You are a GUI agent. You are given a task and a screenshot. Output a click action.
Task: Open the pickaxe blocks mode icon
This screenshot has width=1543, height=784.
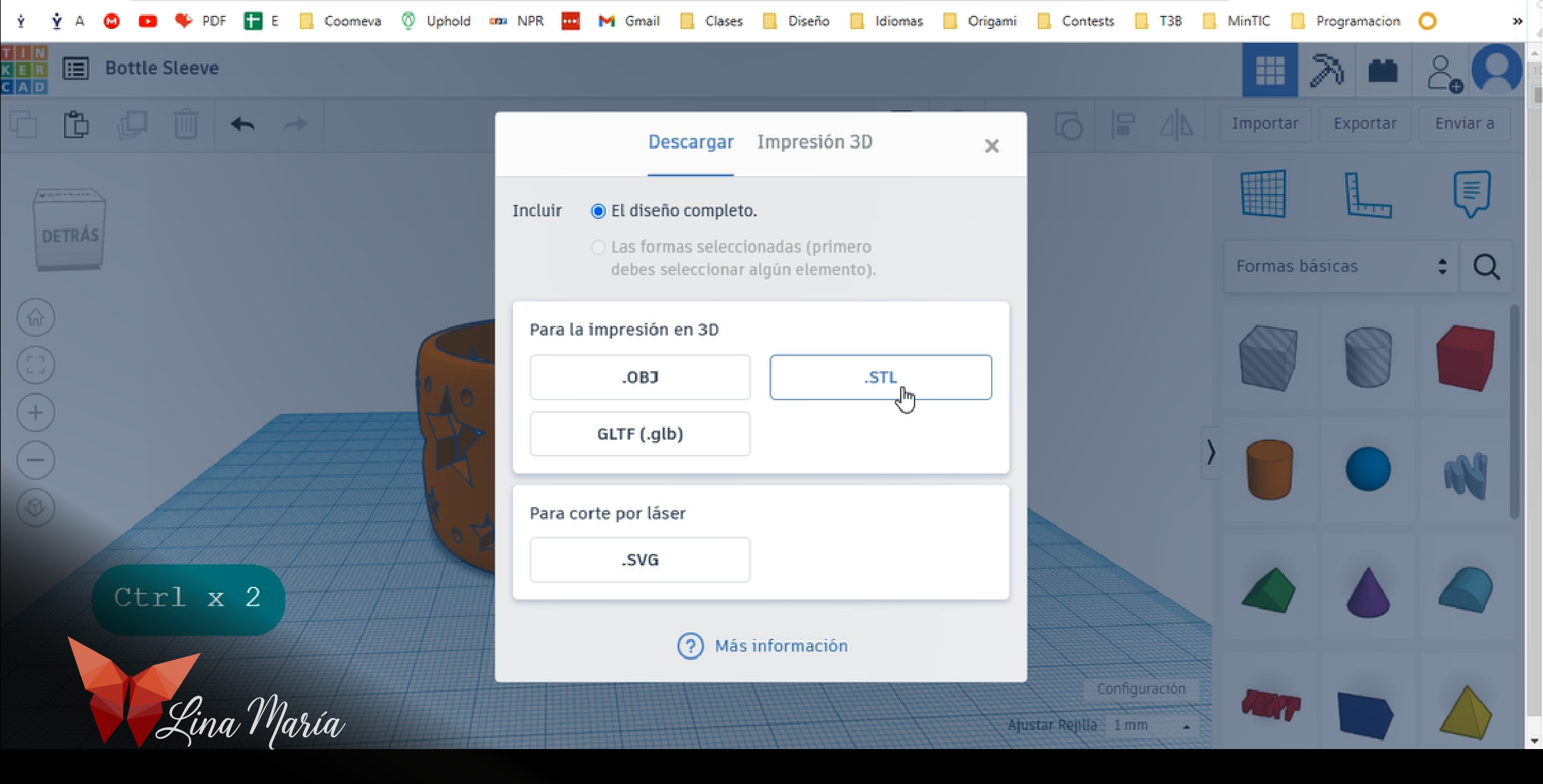pyautogui.click(x=1326, y=70)
